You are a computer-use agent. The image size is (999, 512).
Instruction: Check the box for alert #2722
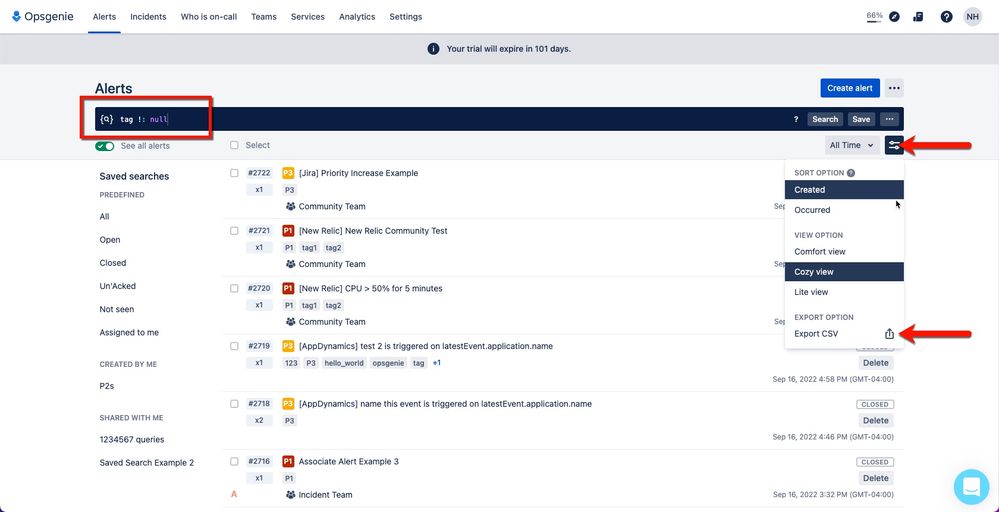point(234,173)
